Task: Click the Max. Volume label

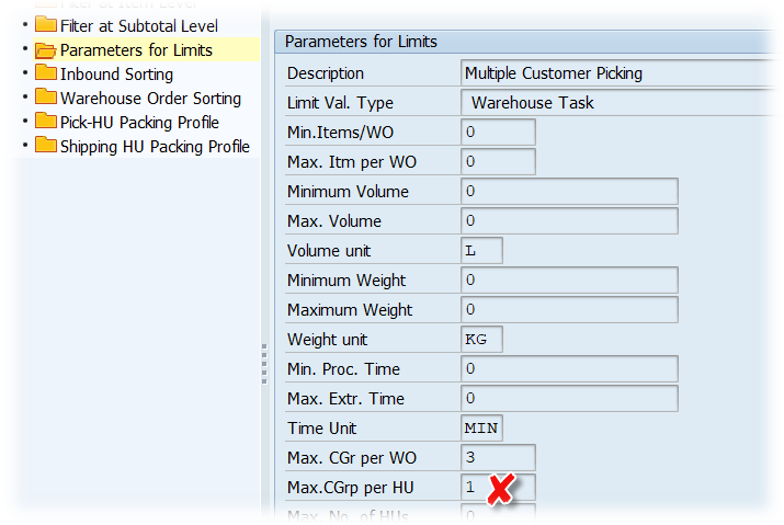Action: coord(334,221)
